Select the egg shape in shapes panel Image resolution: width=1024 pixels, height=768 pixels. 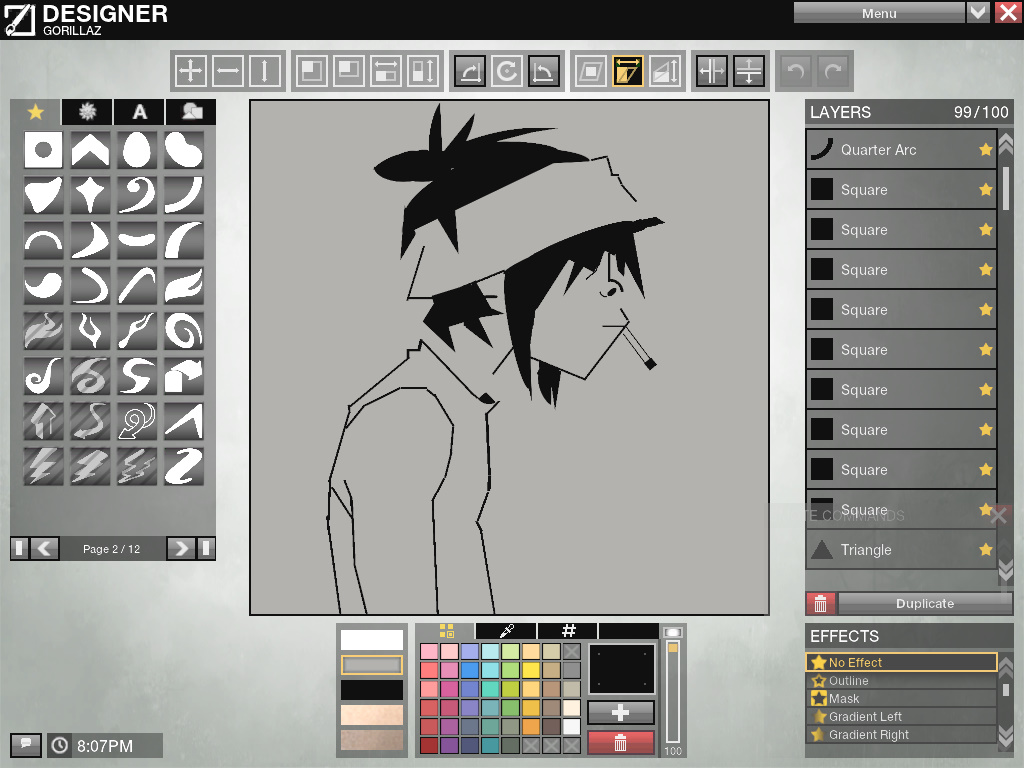(137, 150)
